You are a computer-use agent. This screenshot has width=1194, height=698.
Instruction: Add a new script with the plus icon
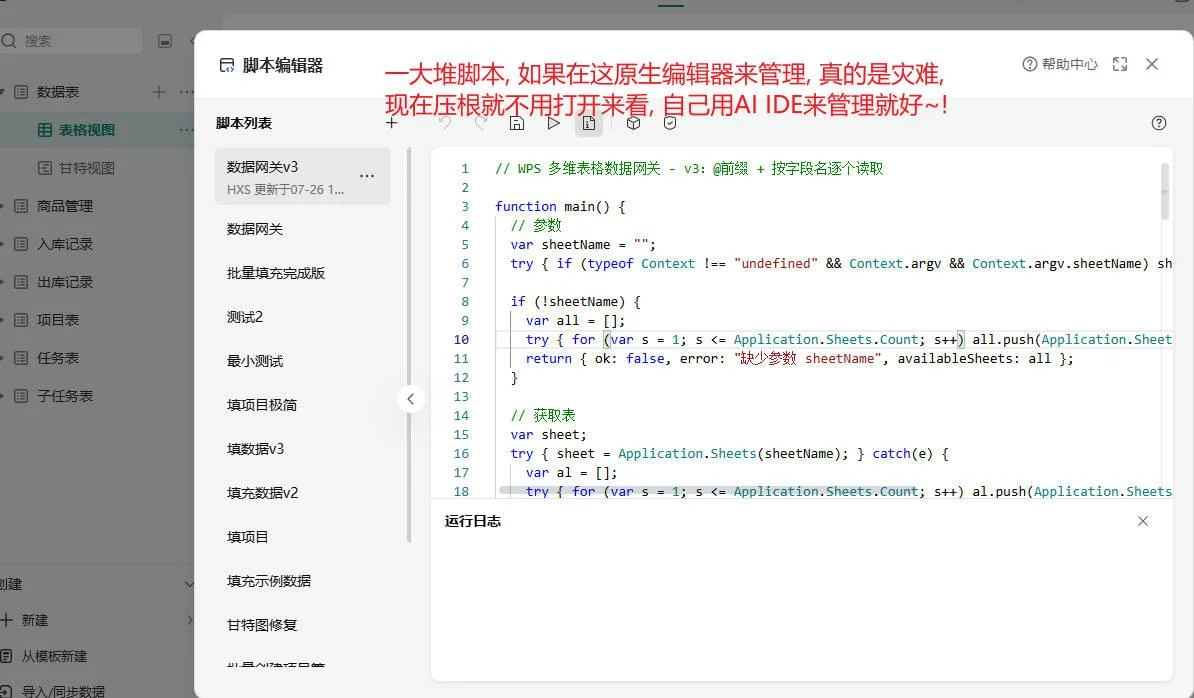coord(391,123)
